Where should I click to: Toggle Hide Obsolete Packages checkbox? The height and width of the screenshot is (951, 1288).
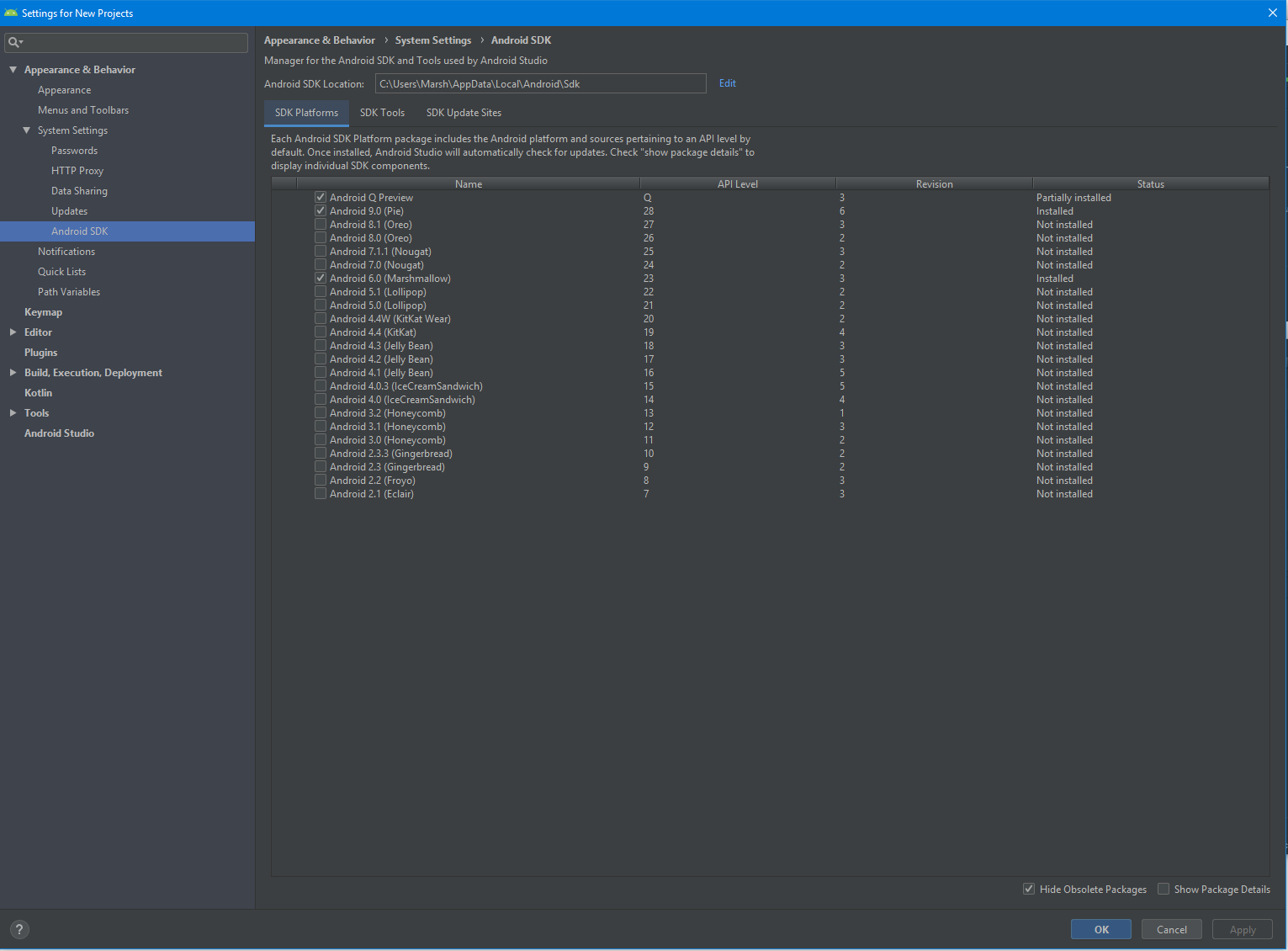point(1029,889)
